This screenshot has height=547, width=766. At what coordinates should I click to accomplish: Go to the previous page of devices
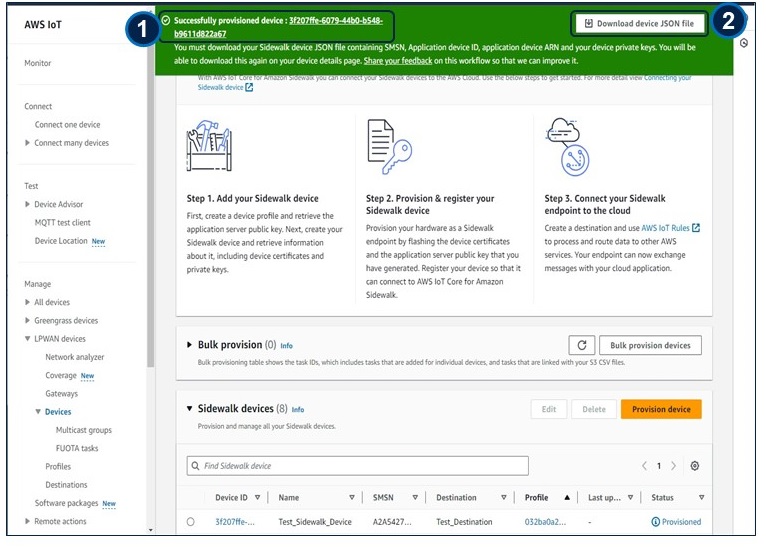(x=644, y=466)
